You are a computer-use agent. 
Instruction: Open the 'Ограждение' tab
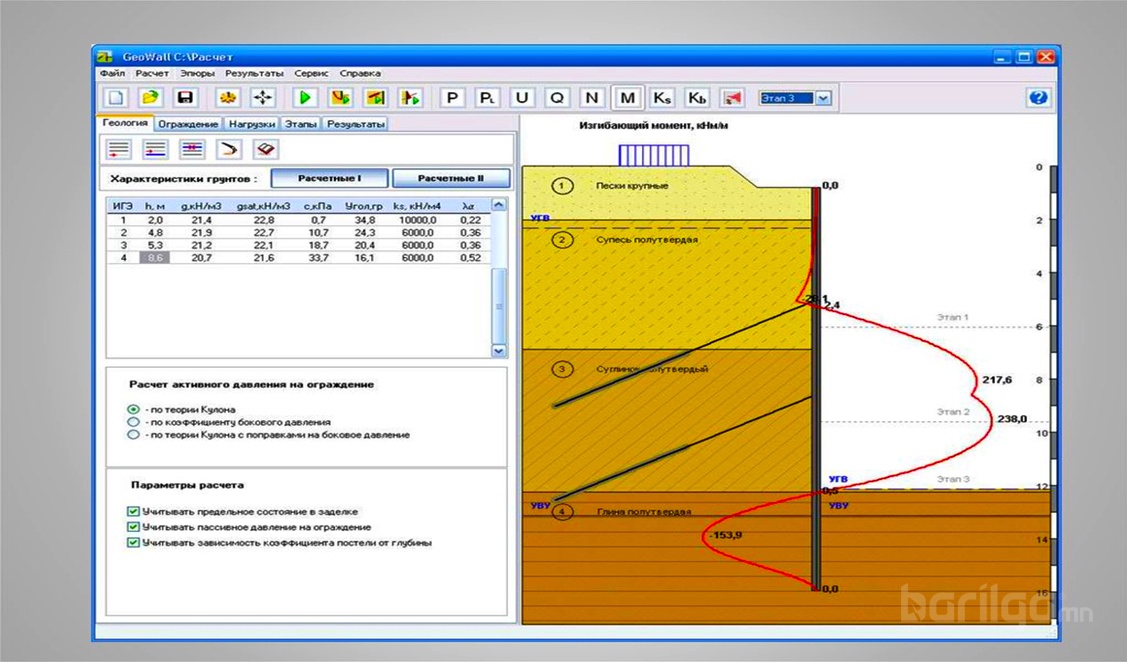(x=188, y=124)
